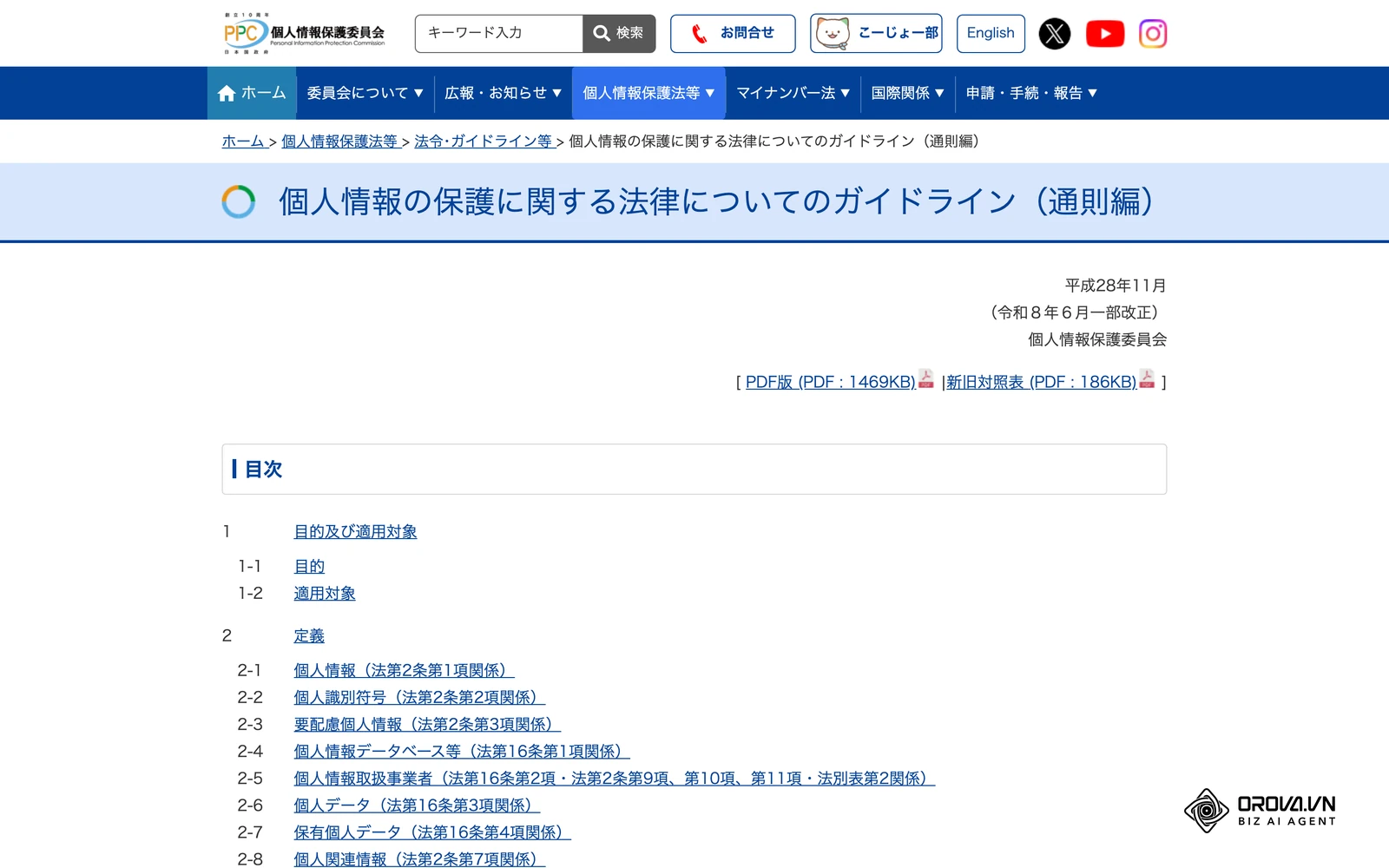Go to ホーム in the navigation bar
Viewport: 1389px width, 868px height.
252,93
